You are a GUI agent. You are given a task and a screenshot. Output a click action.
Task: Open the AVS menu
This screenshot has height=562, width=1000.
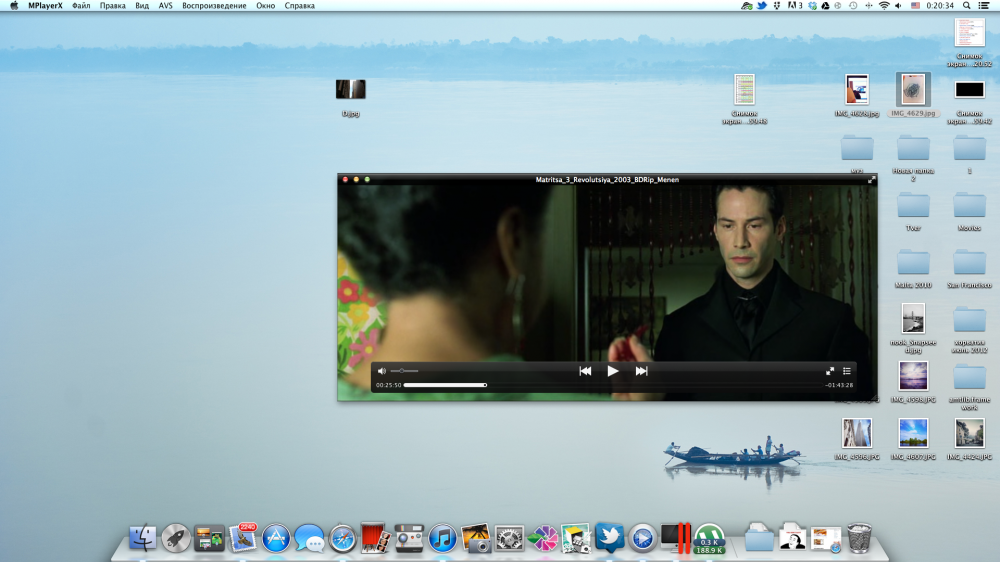coord(165,6)
